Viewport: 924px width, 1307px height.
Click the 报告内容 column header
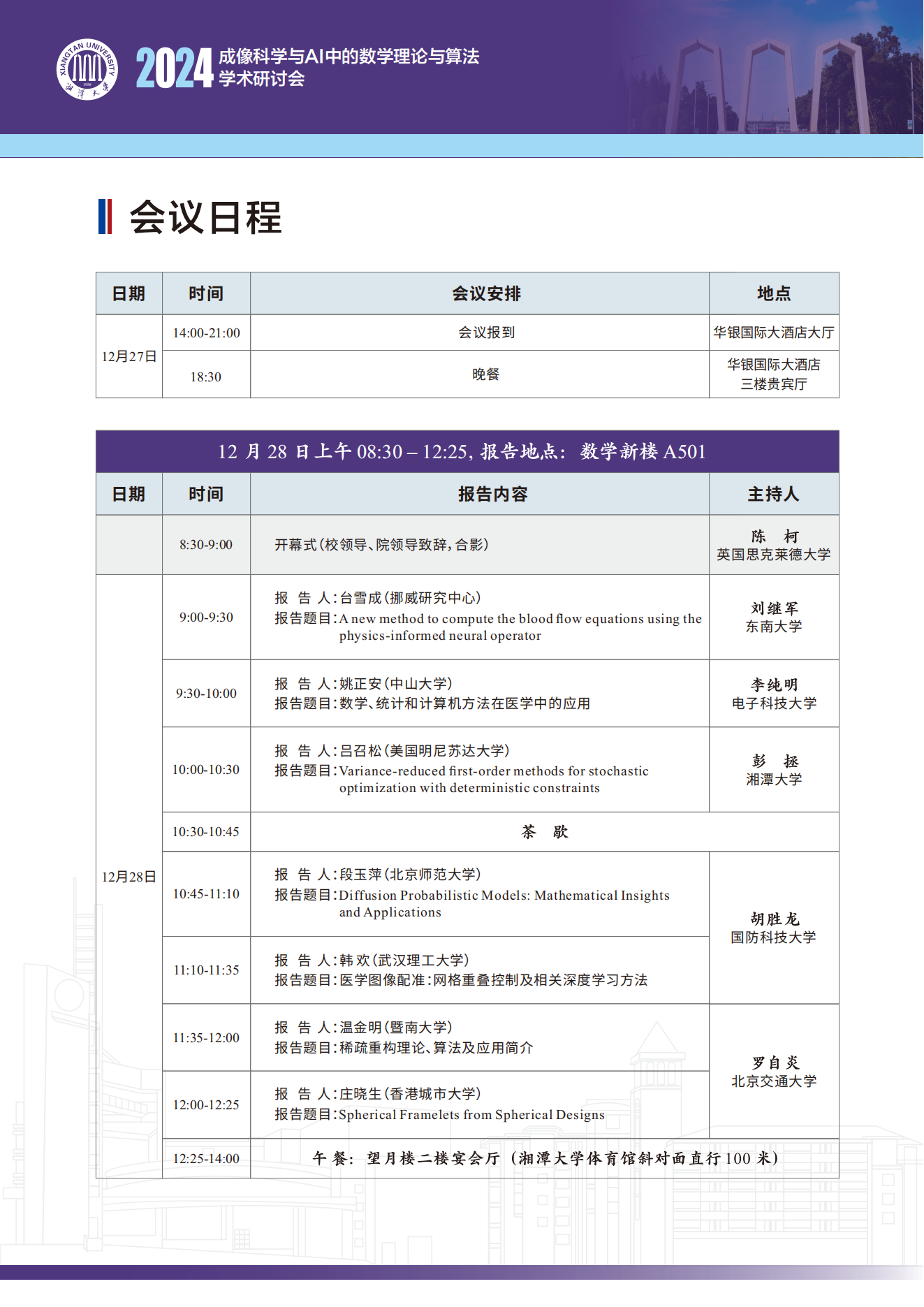[492, 494]
